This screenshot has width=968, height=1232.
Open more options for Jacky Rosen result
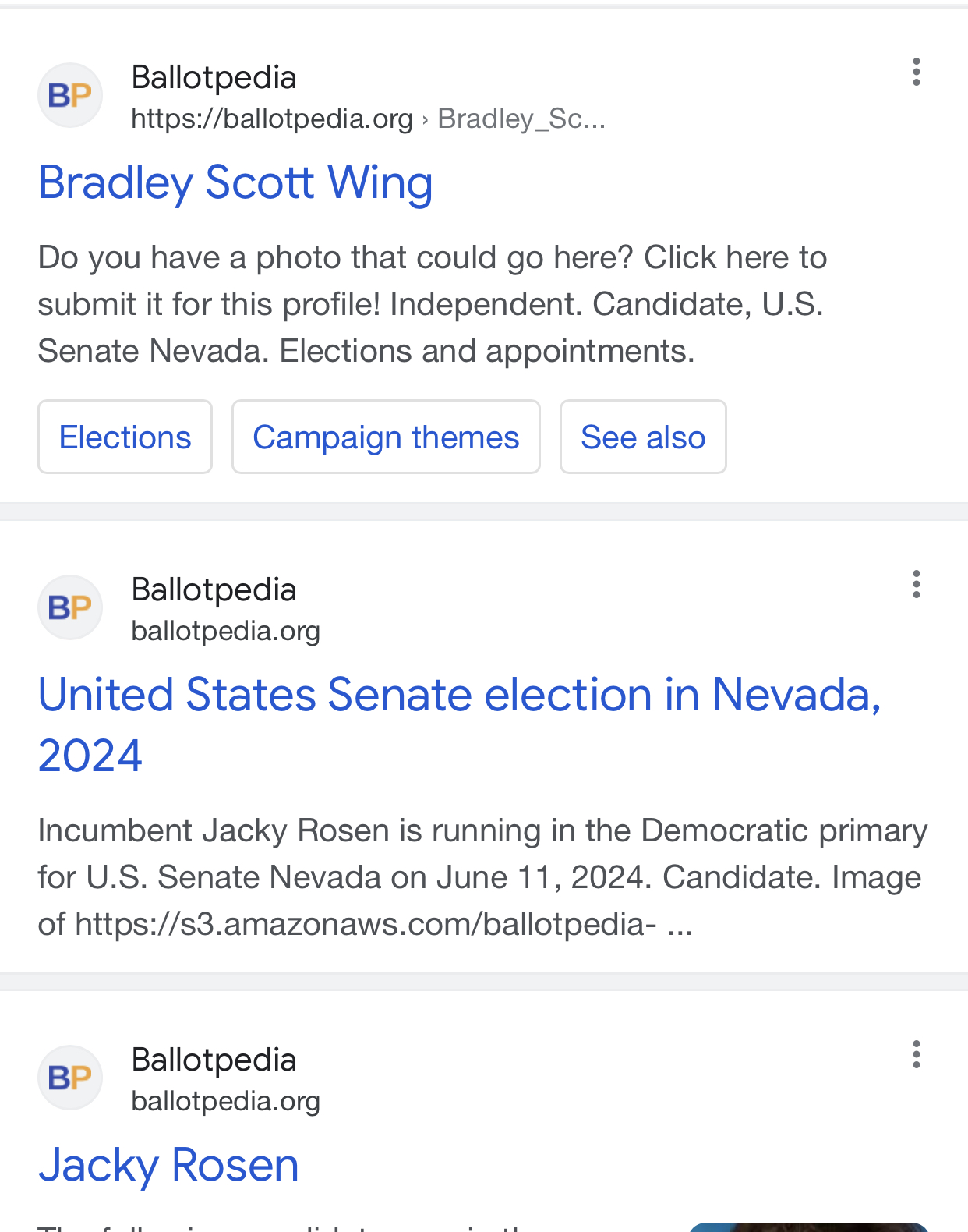pyautogui.click(x=917, y=1054)
